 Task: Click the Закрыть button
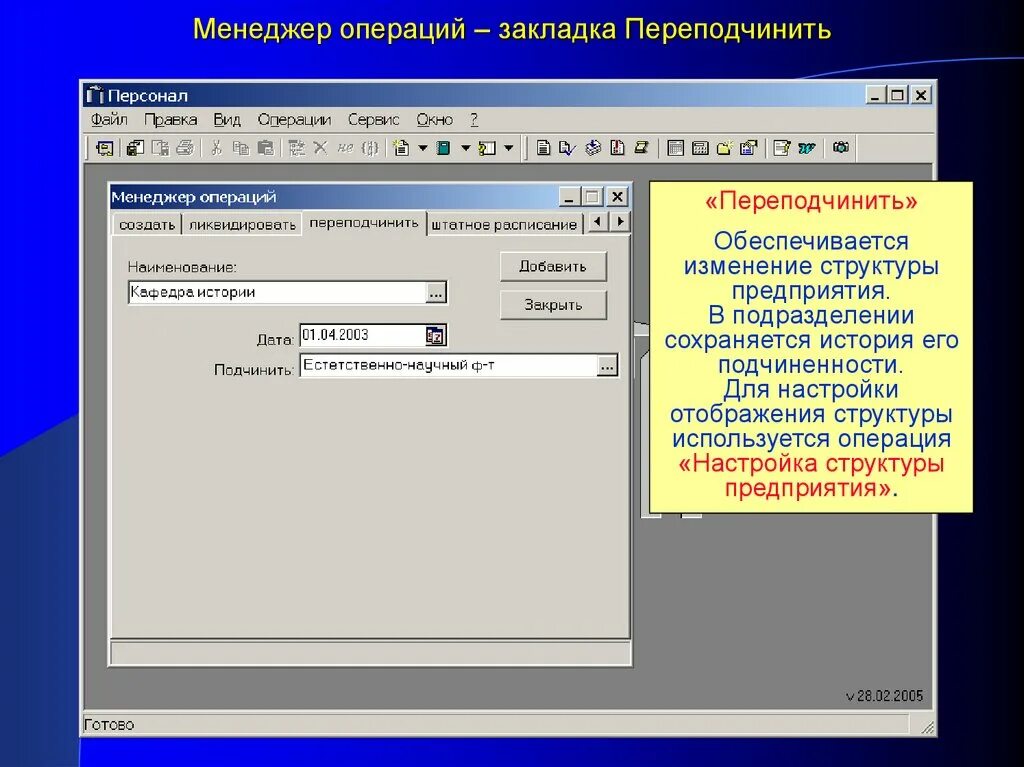(x=553, y=305)
